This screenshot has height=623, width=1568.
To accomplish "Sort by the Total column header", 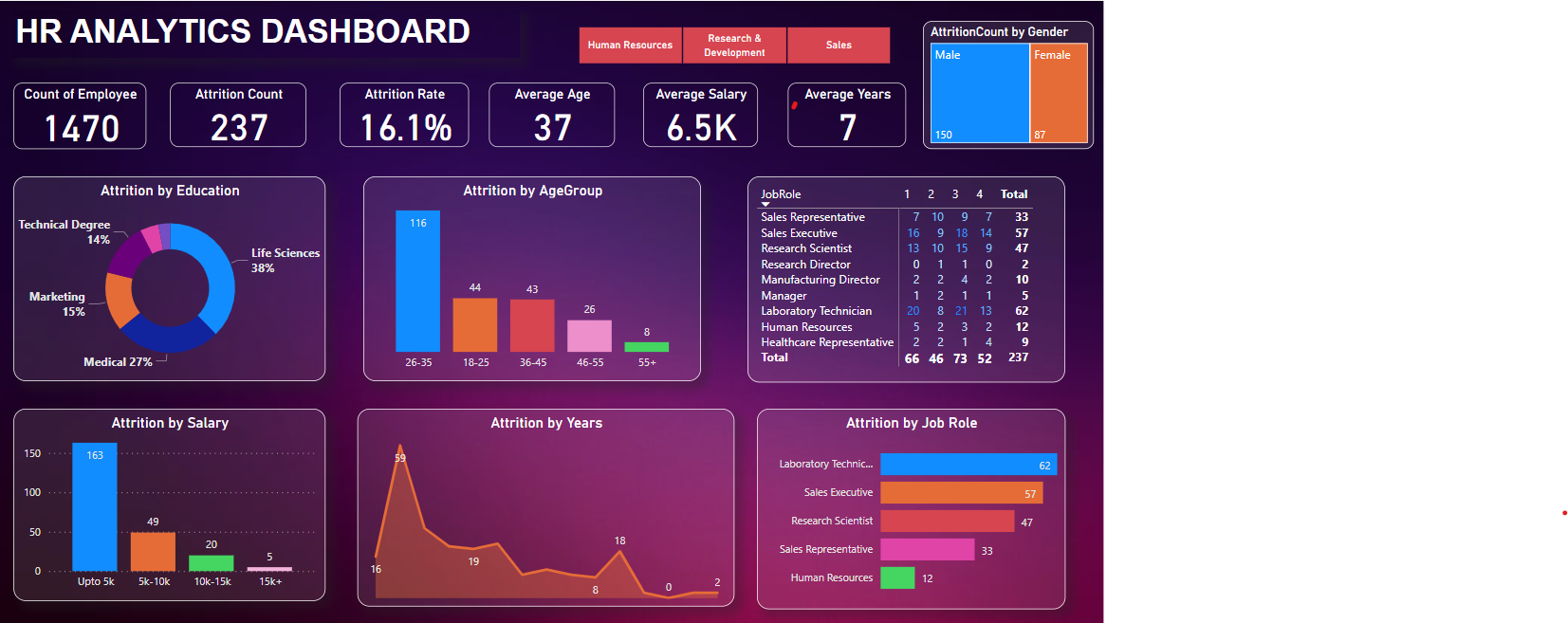I will click(1013, 194).
